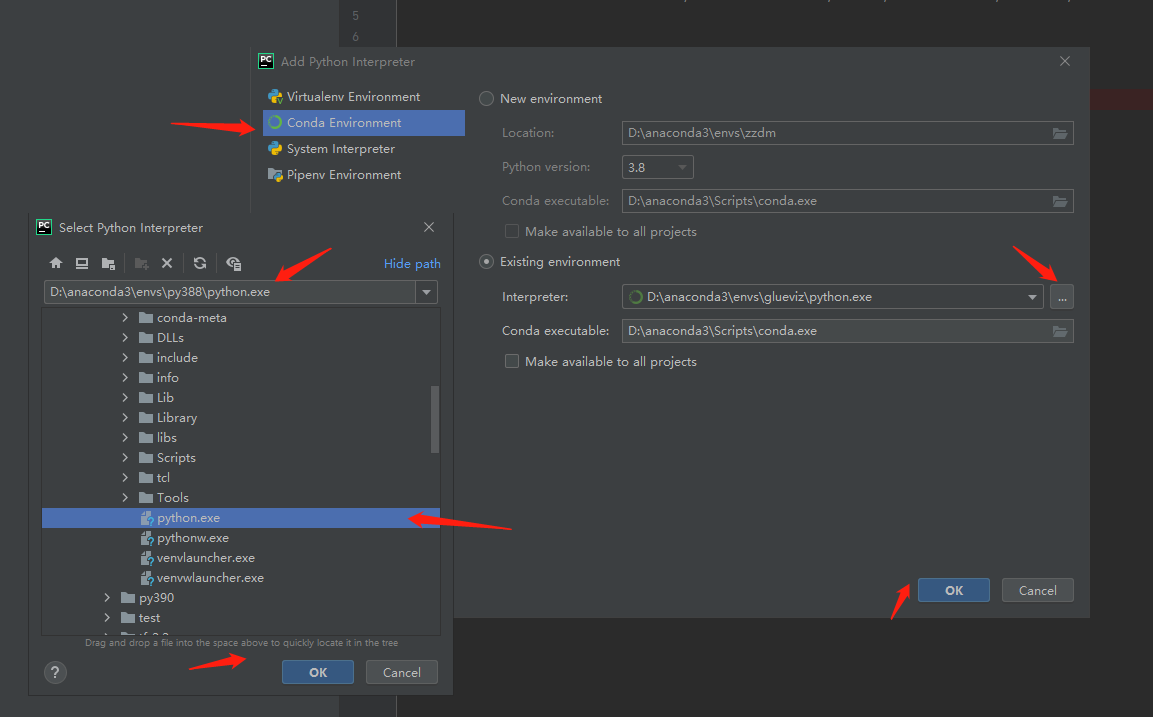
Task: Select venvlauncher.exe file
Action: tap(241, 557)
